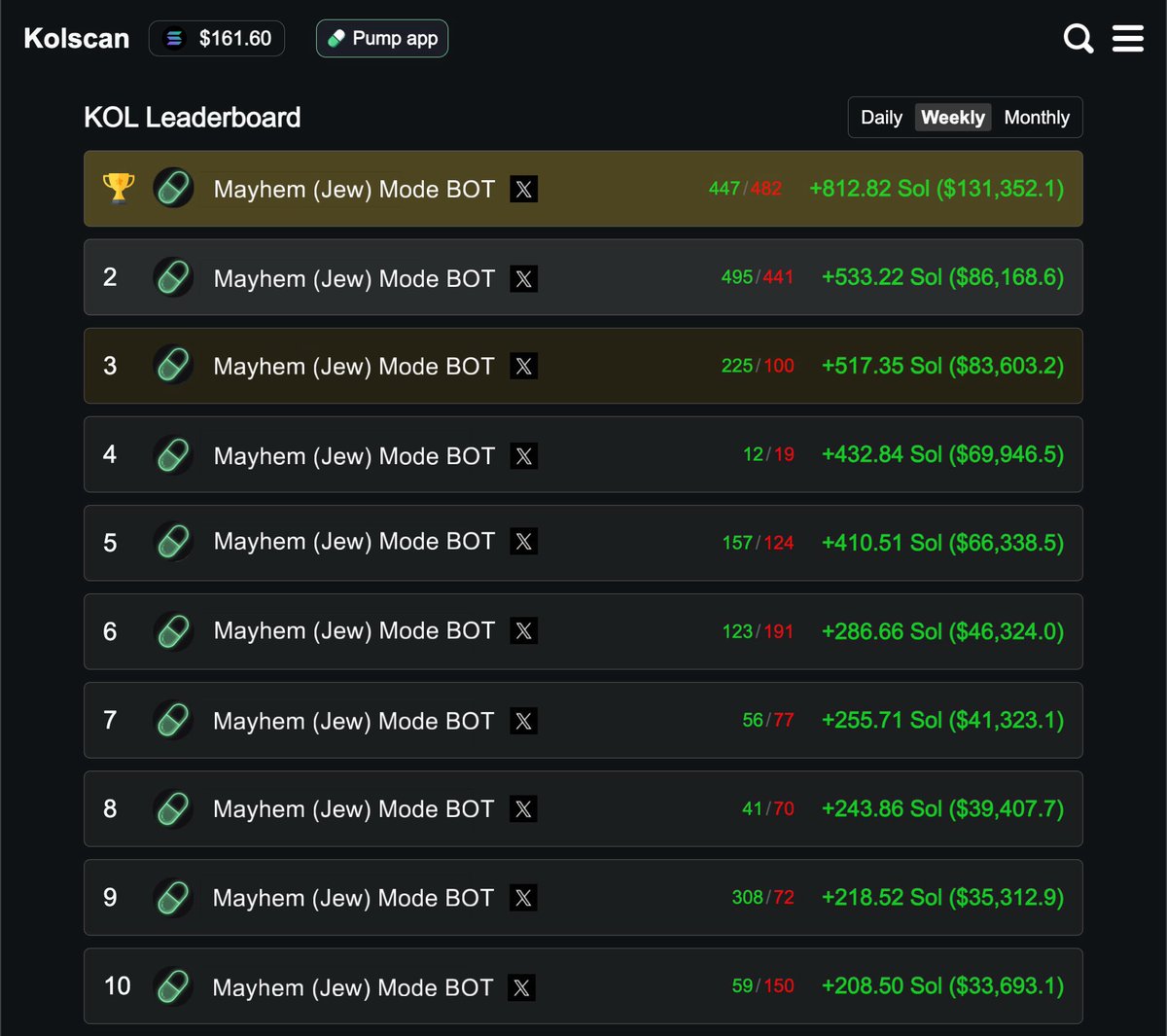1167x1036 pixels.
Task: Click the +243.86 Sol ($39,407.7) value
Action: [x=942, y=808]
